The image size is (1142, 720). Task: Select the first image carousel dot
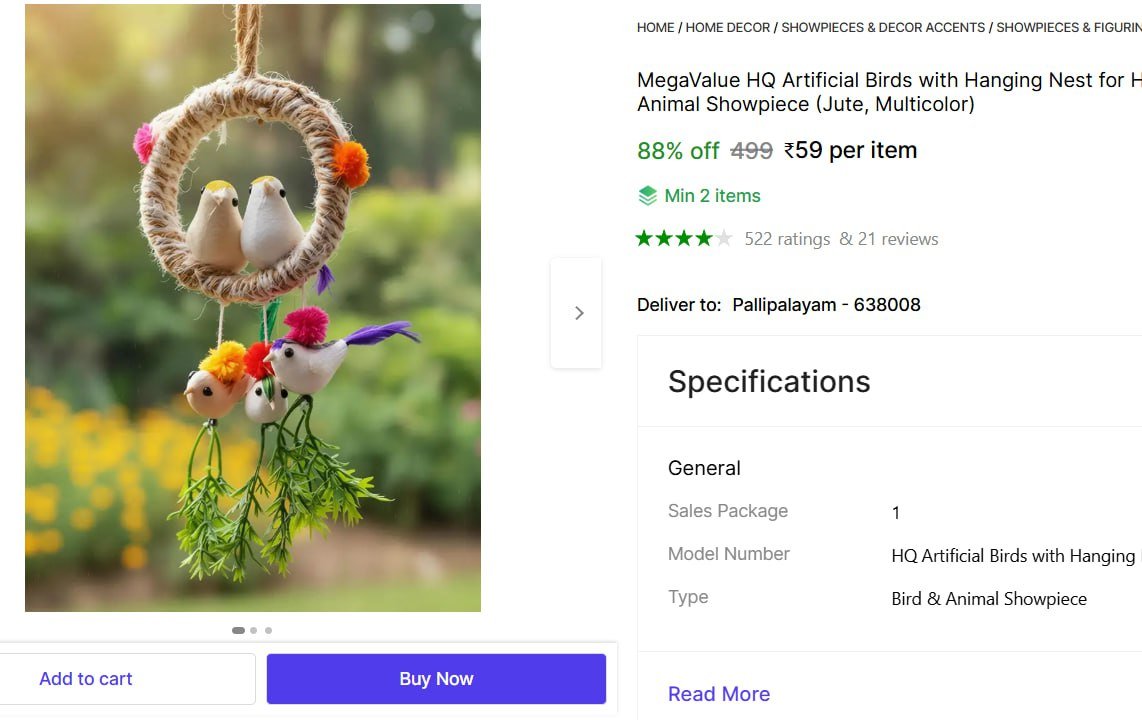238,631
